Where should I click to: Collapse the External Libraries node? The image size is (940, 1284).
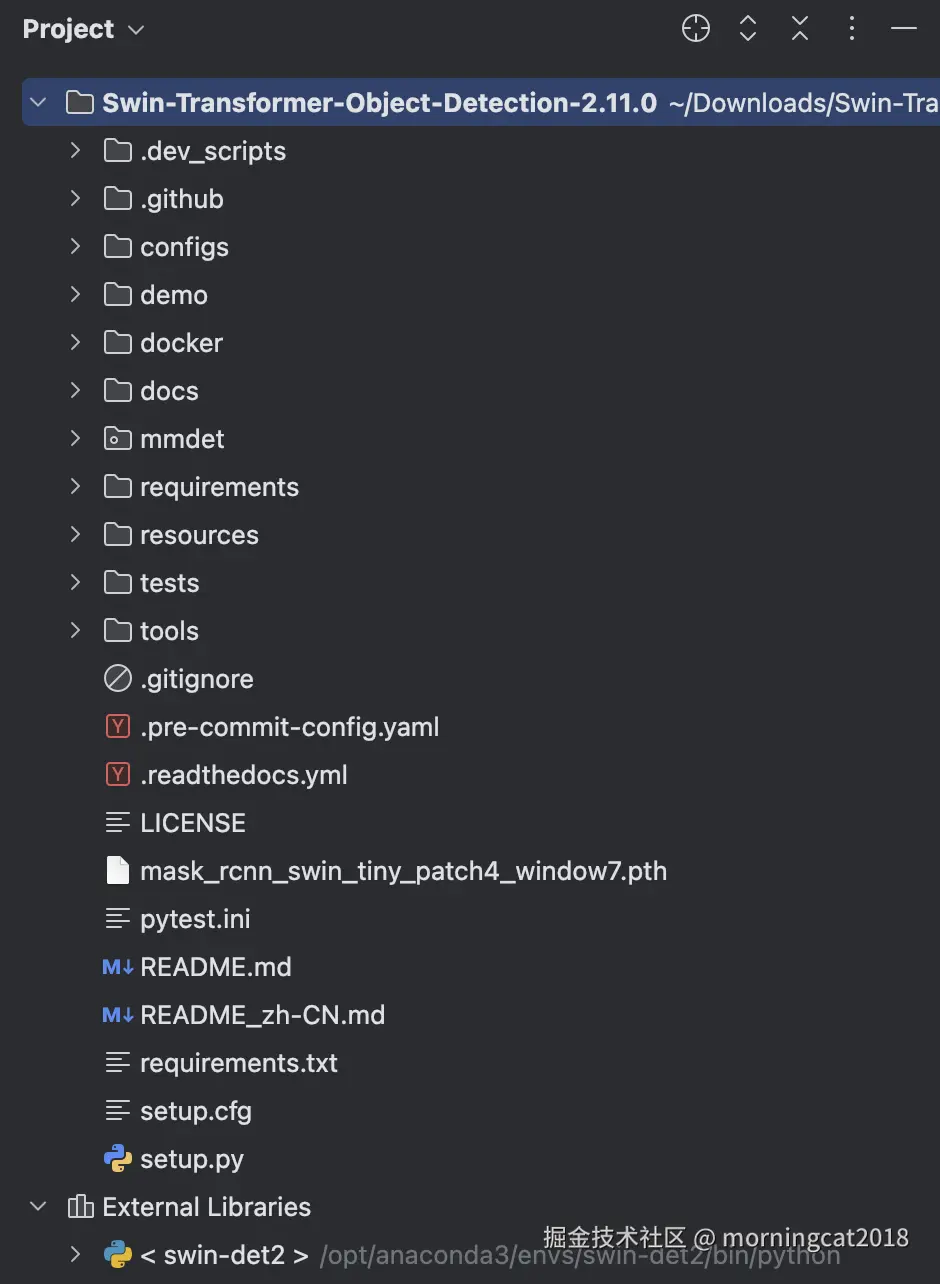[x=39, y=1207]
